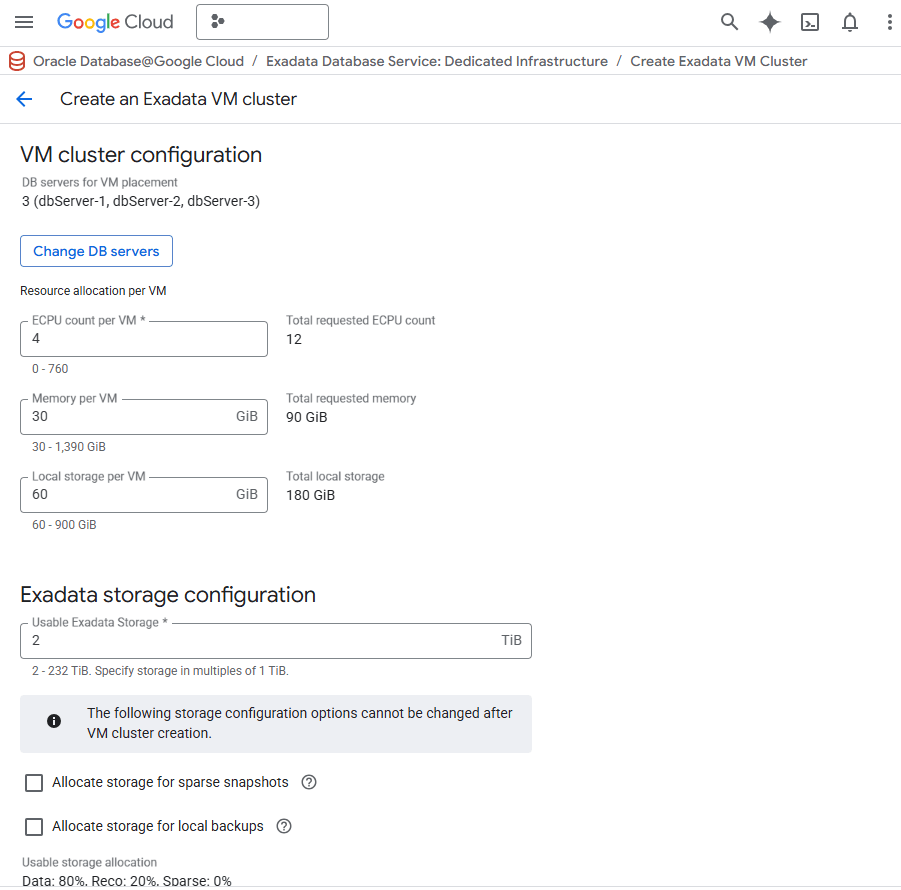The height and width of the screenshot is (890, 901).
Task: Open the more options three-dot menu
Action: pos(889,21)
